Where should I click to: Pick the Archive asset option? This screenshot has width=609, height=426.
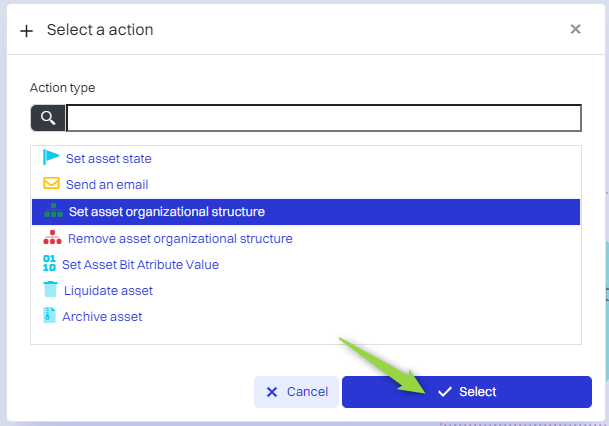pos(102,317)
